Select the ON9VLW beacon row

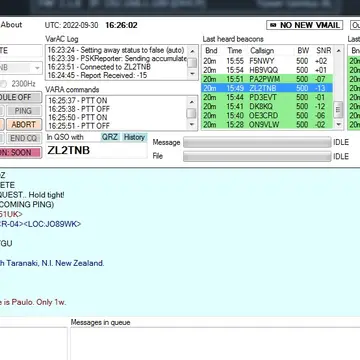point(267,124)
